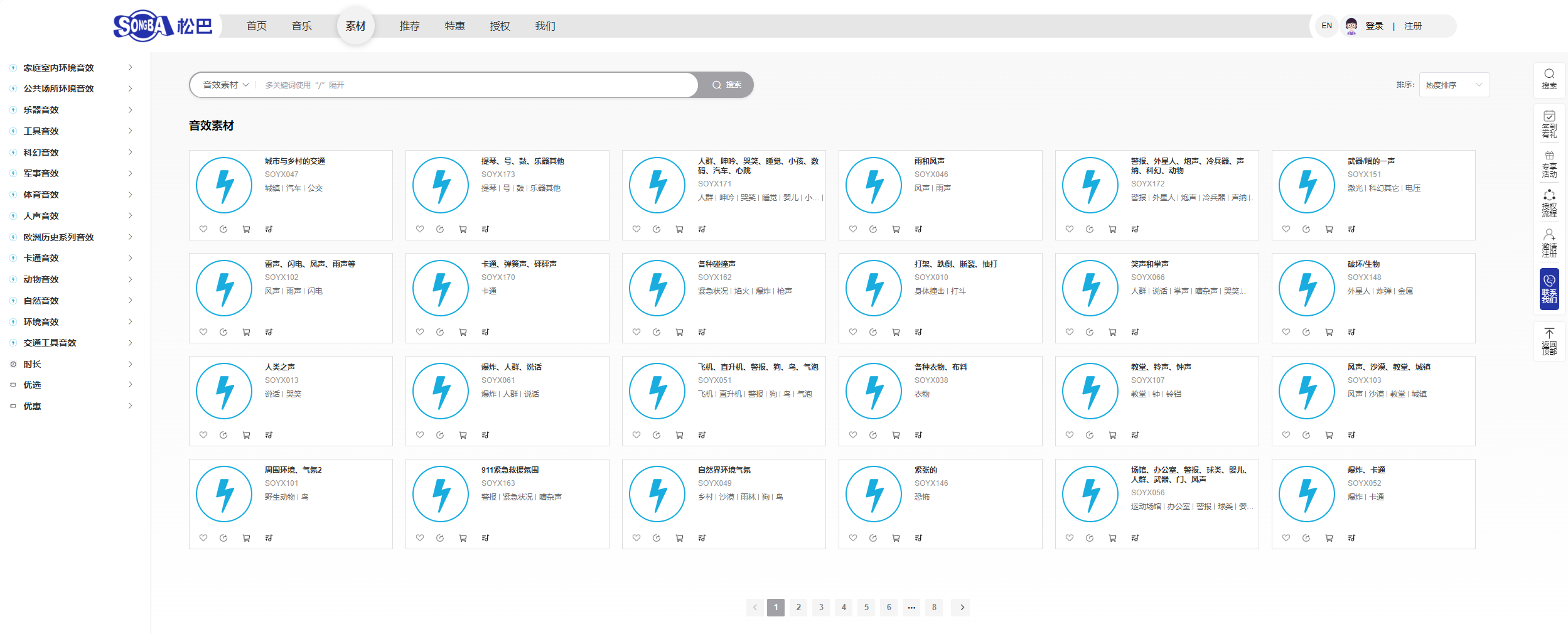Add SOYX173 album to the shopping cart
Viewport: 1568px width, 634px height.
tap(463, 229)
